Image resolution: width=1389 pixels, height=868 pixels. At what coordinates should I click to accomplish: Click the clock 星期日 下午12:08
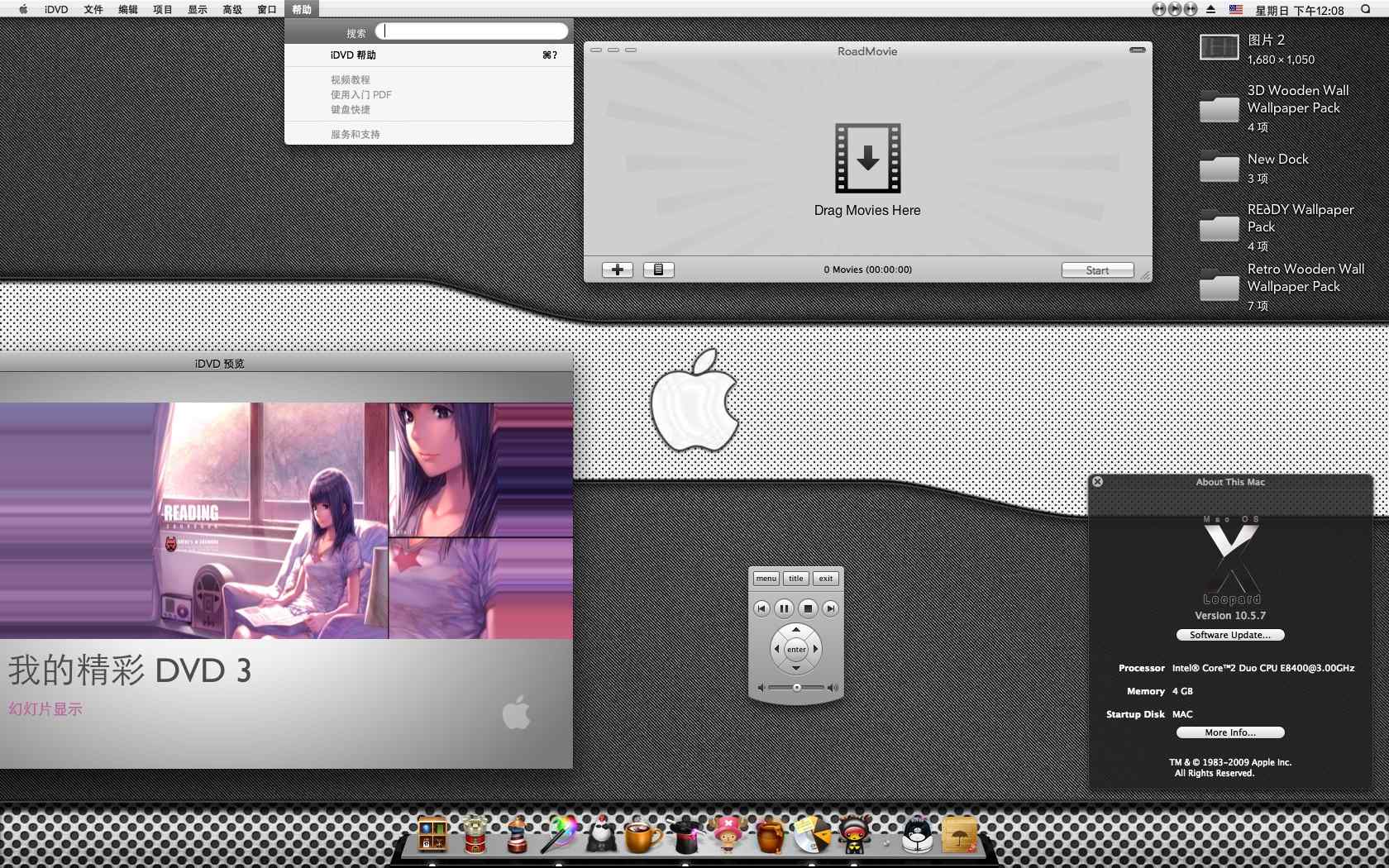tap(1300, 10)
